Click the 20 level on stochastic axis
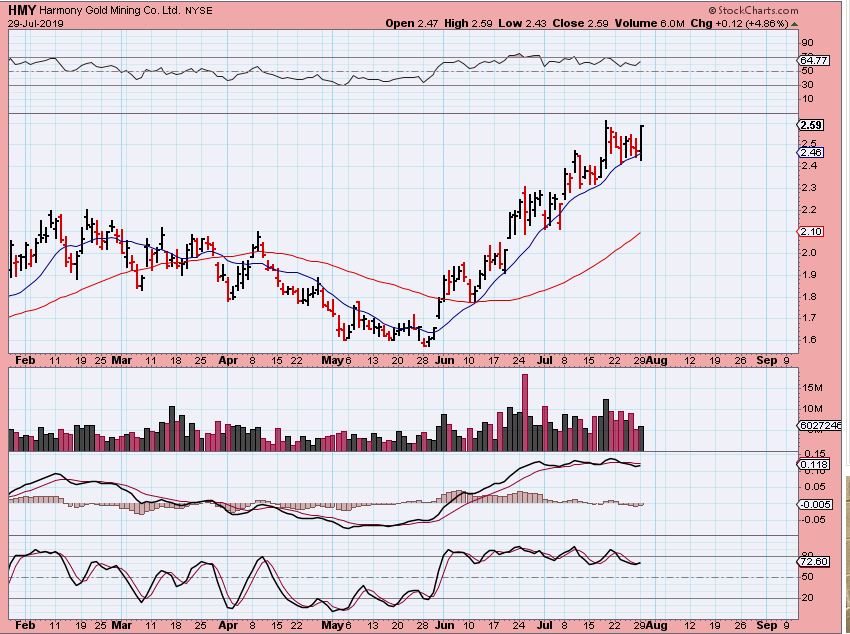The height and width of the screenshot is (634, 850). (807, 598)
